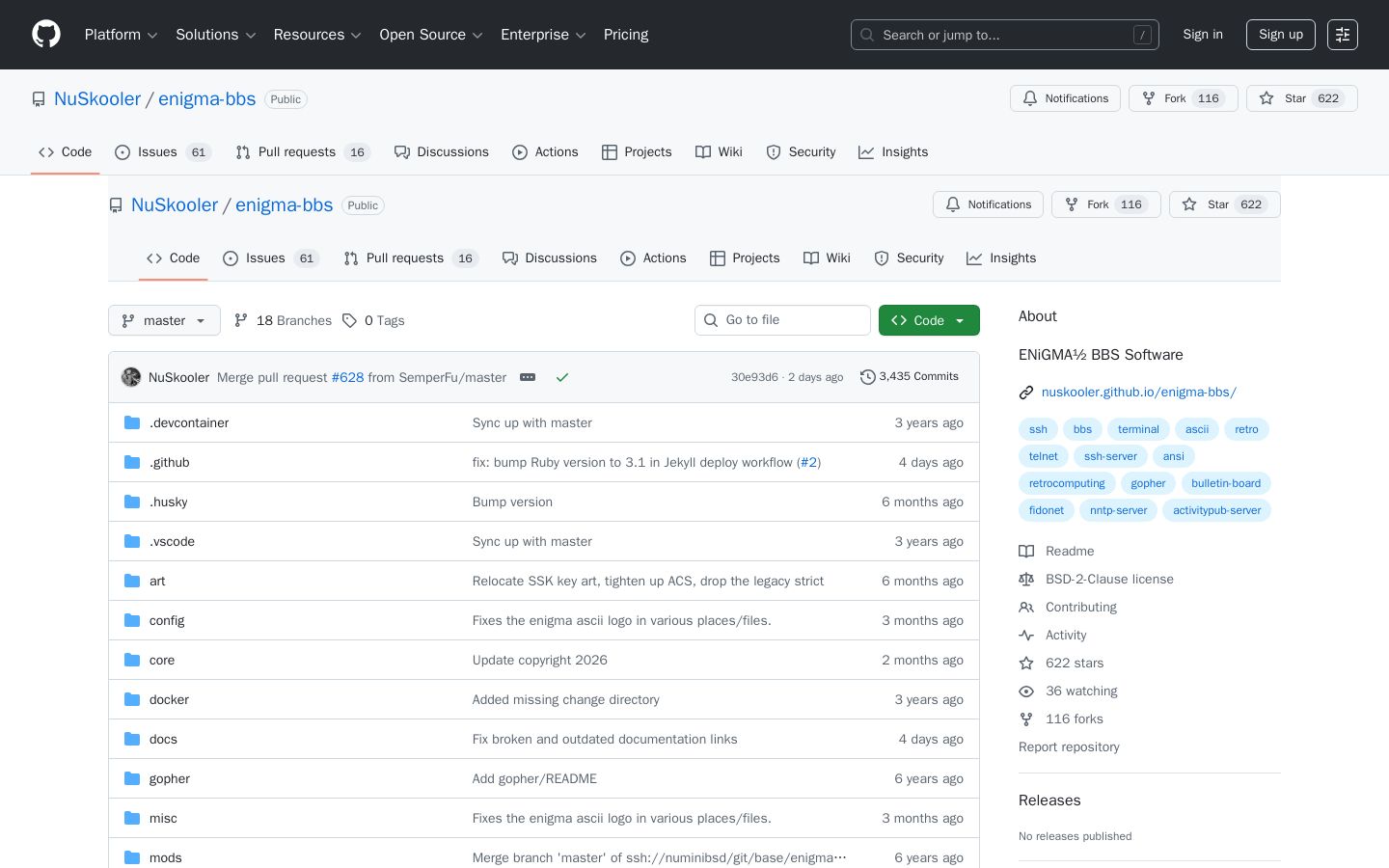Open the 18 Branches list
The image size is (1389, 868).
tap(283, 320)
